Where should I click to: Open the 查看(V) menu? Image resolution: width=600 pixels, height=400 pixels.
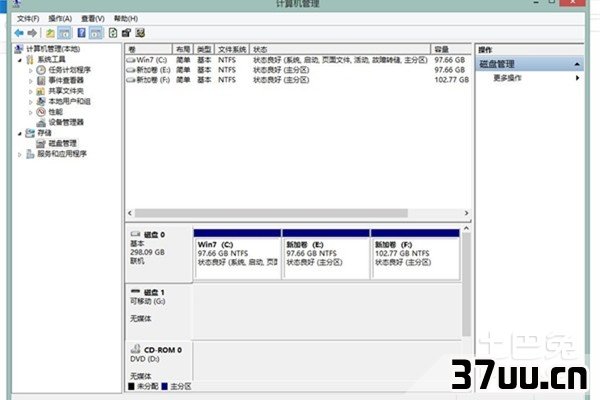pyautogui.click(x=93, y=18)
